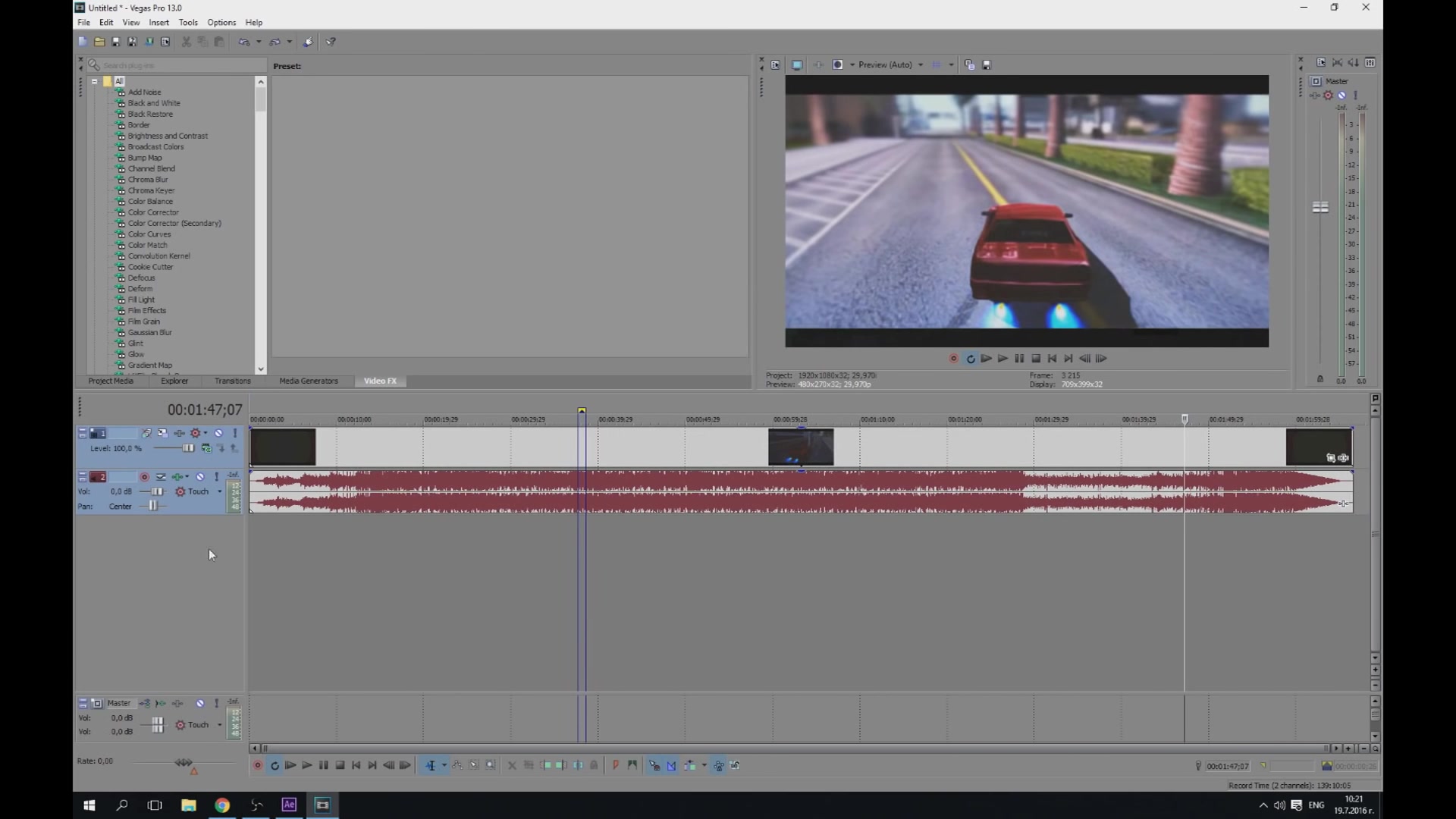Click the timeline Record button

click(258, 766)
